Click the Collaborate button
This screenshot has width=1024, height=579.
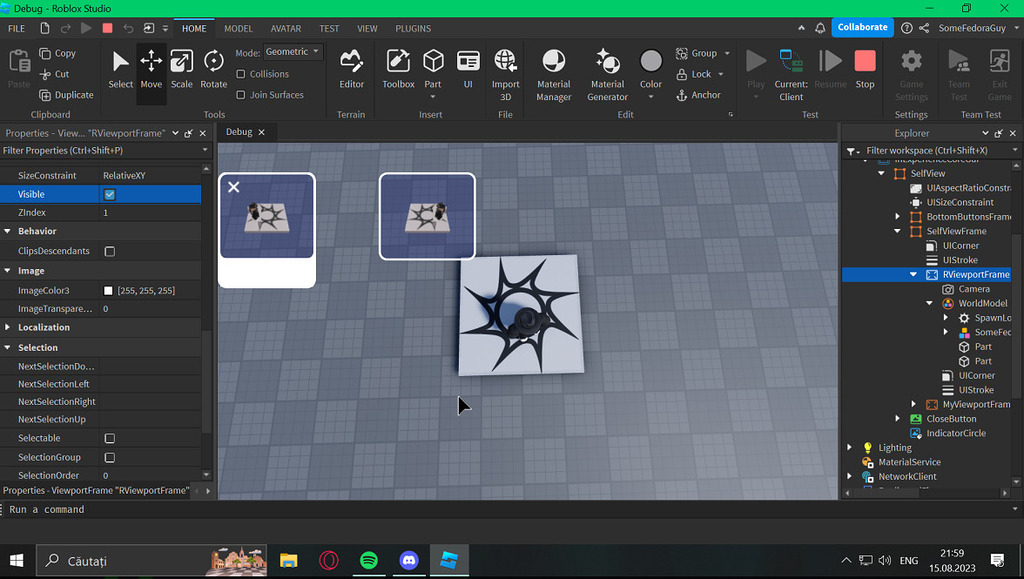861,28
